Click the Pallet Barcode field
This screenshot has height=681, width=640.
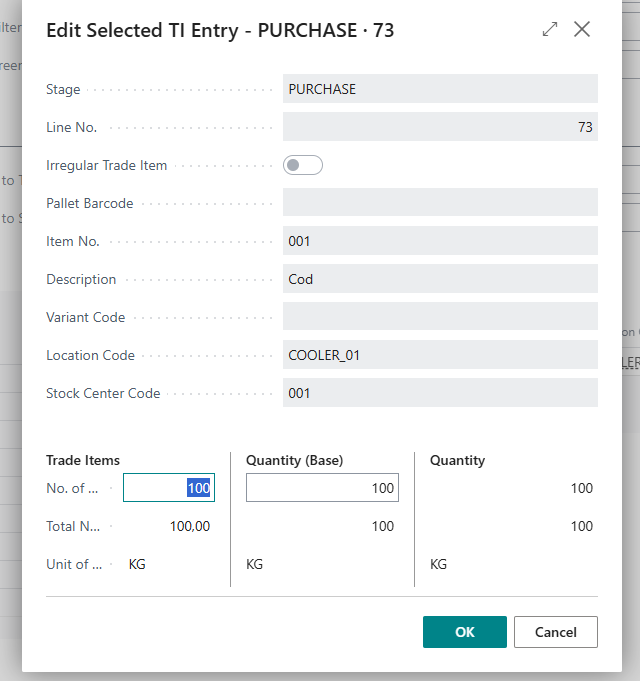pyautogui.click(x=440, y=203)
